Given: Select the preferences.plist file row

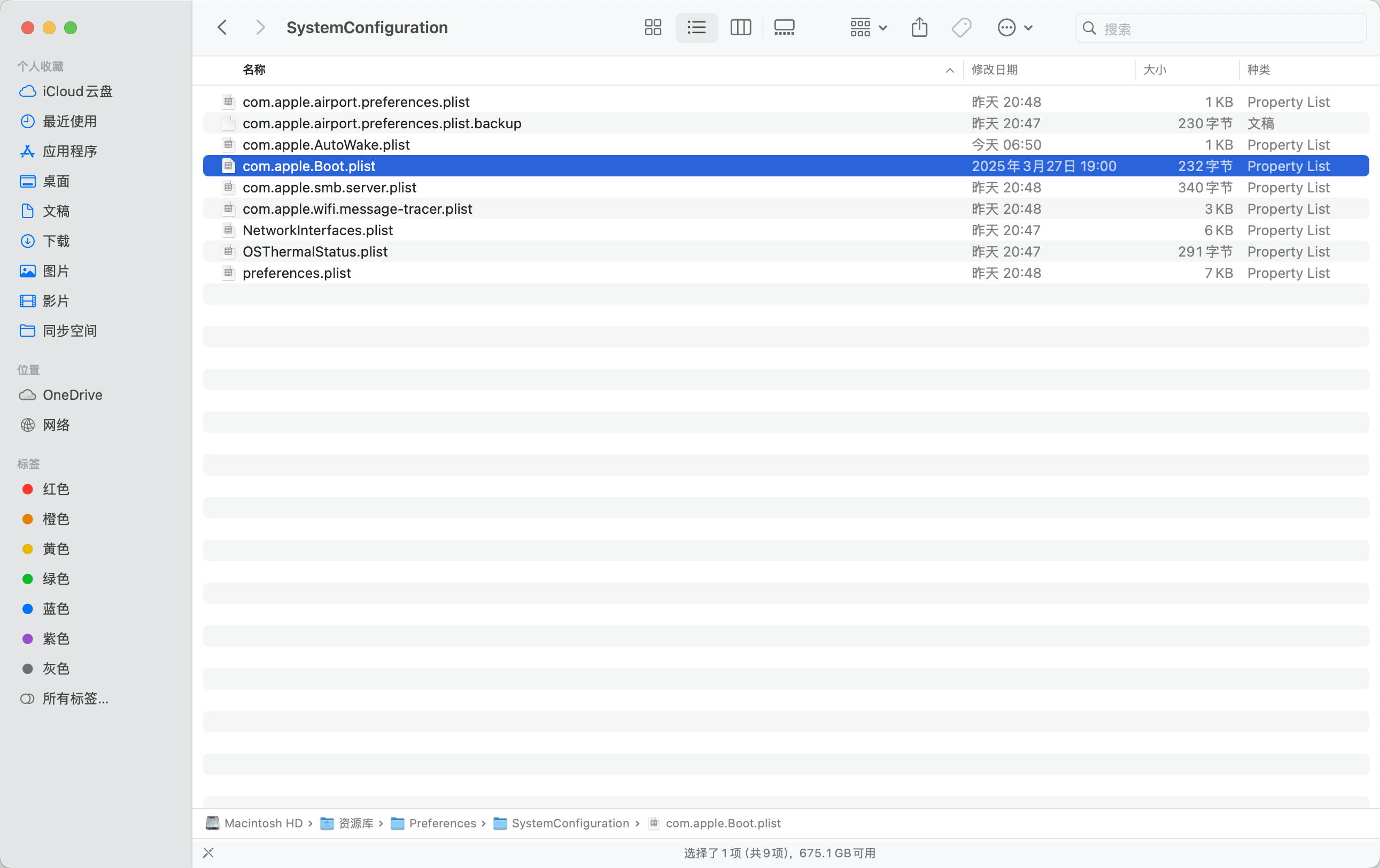Looking at the screenshot, I should (297, 273).
